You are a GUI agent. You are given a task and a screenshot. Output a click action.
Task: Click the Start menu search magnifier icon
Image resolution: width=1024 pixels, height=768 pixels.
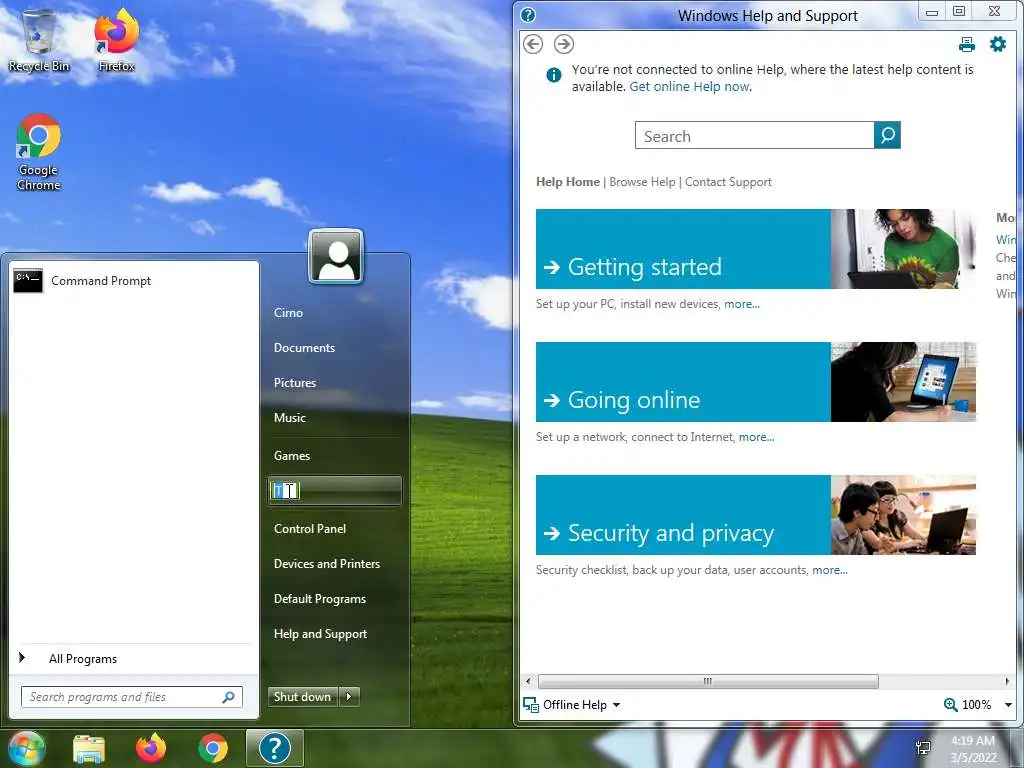pyautogui.click(x=229, y=697)
